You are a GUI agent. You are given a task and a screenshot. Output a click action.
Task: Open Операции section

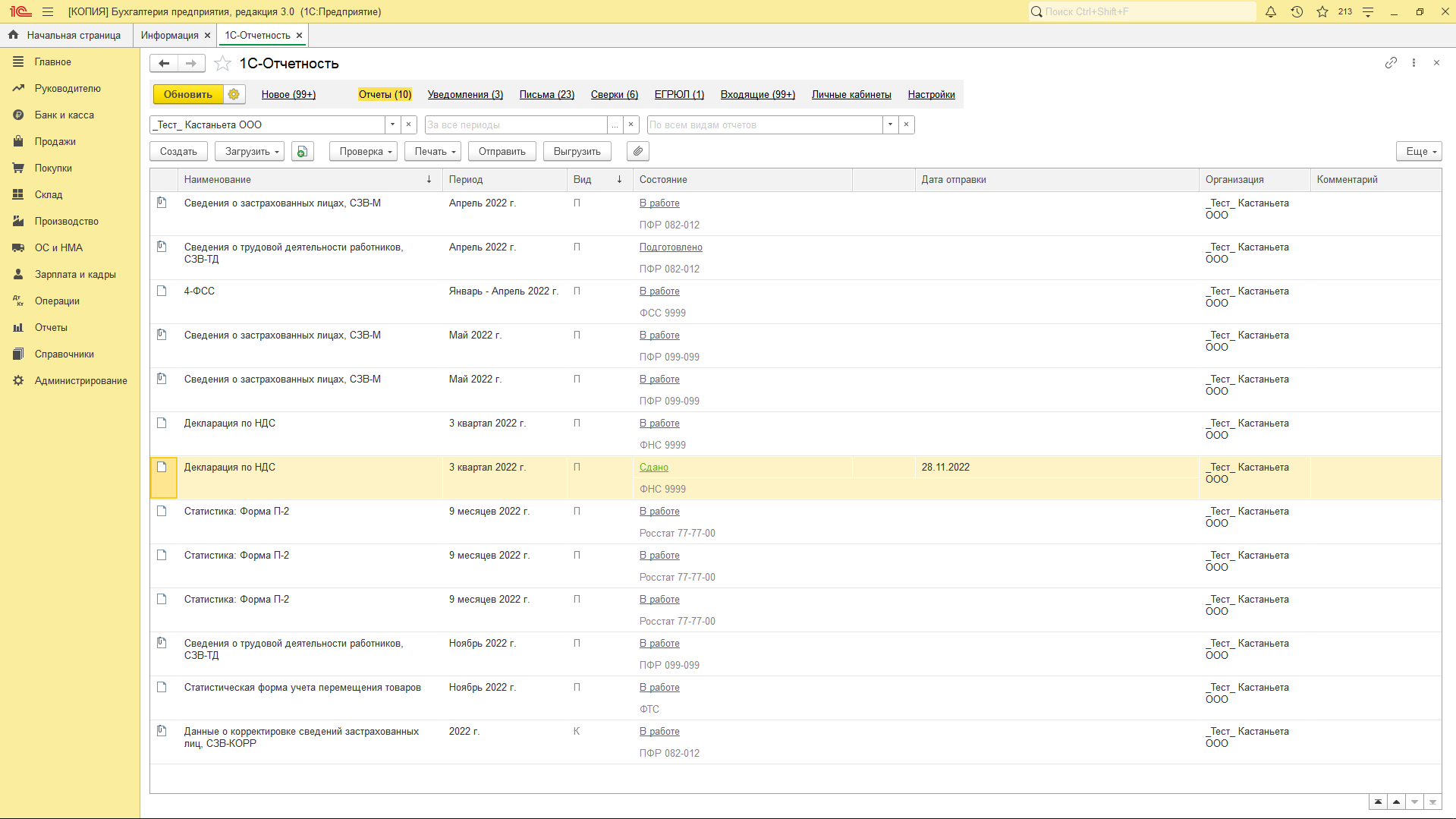57,301
